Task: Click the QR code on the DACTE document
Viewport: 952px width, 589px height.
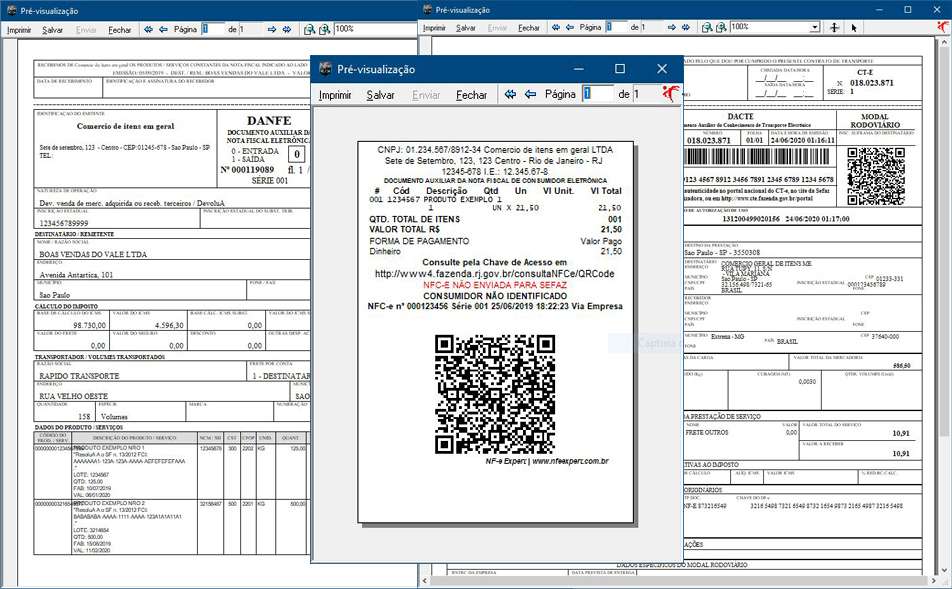Action: point(876,176)
